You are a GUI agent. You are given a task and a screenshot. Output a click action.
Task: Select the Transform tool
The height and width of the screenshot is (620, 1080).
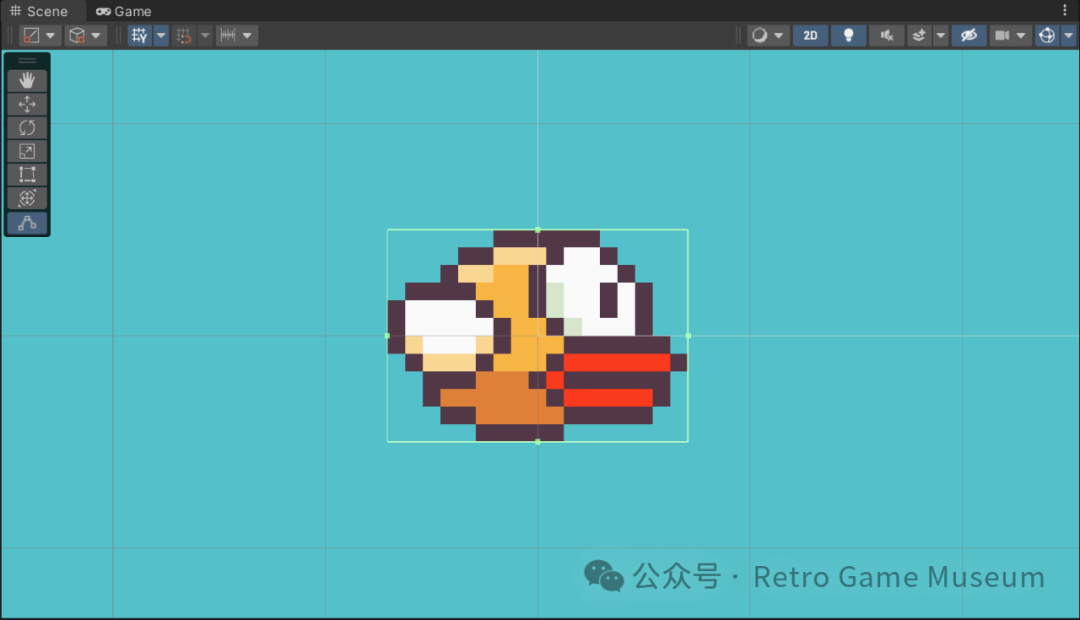[x=27, y=198]
